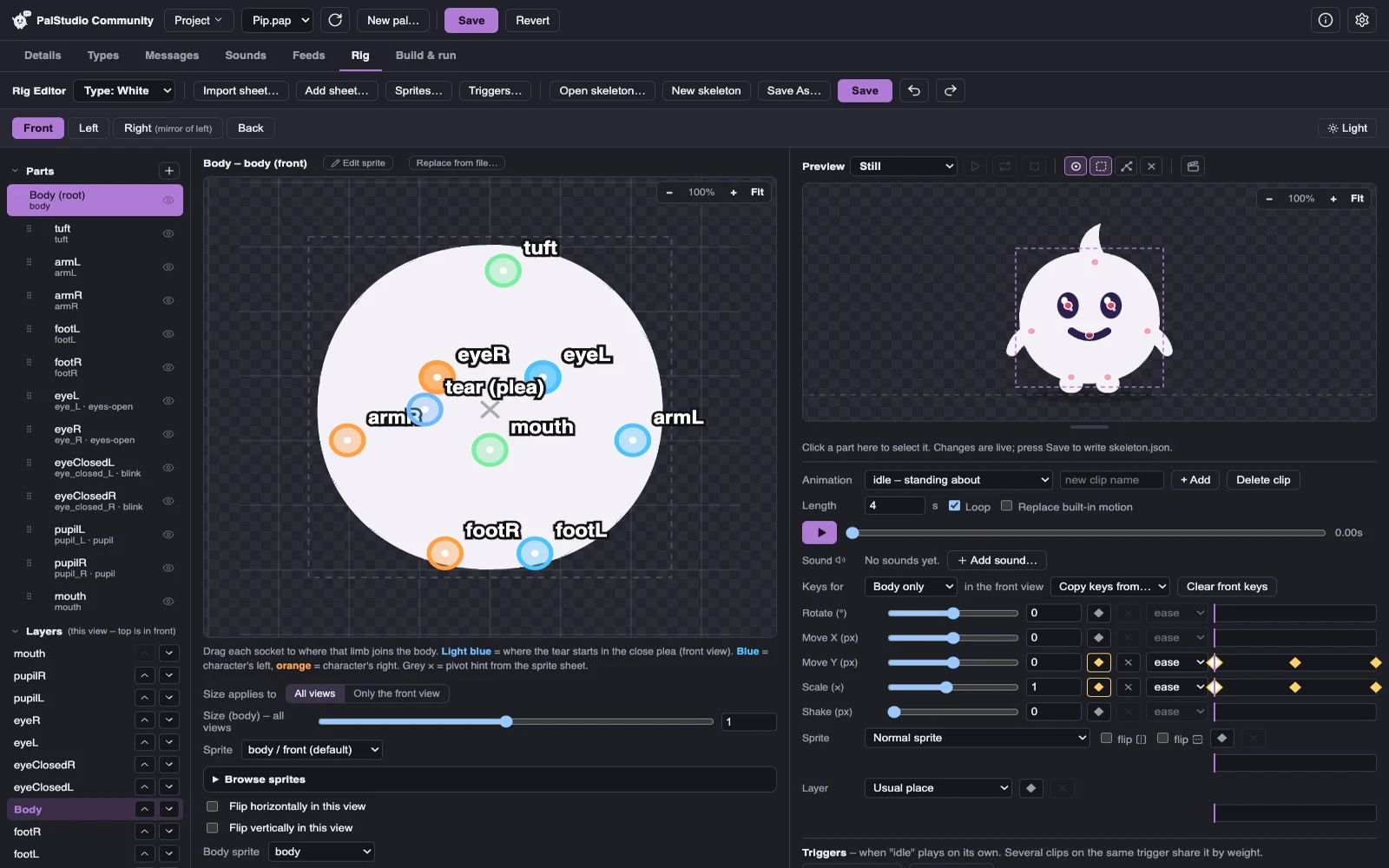Zoom in the Preview pane with plus
Viewport: 1389px width, 868px height.
(x=1333, y=199)
